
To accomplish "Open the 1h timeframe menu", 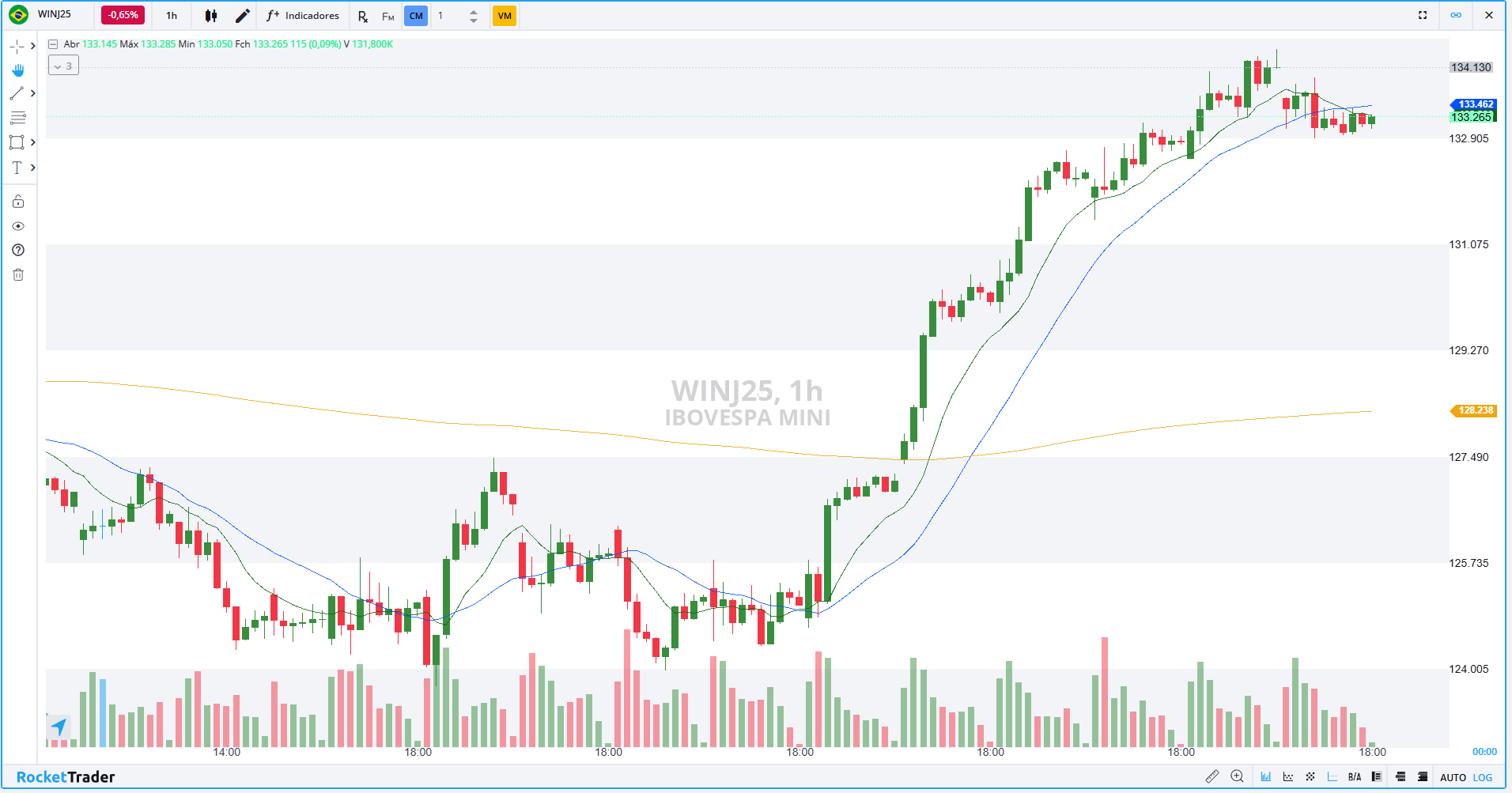I will point(172,16).
